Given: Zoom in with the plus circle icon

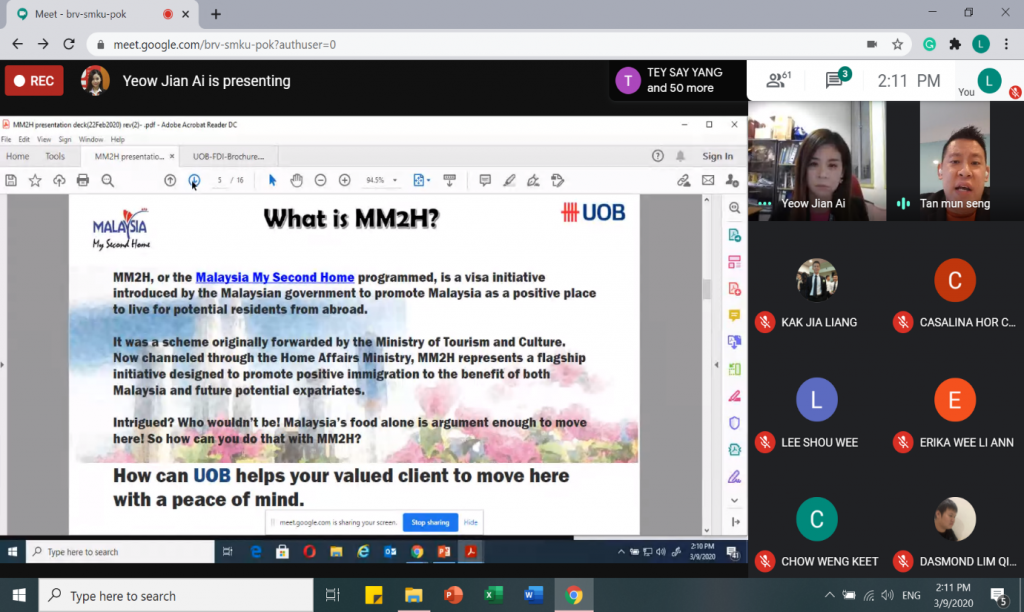Looking at the screenshot, I should coord(345,180).
